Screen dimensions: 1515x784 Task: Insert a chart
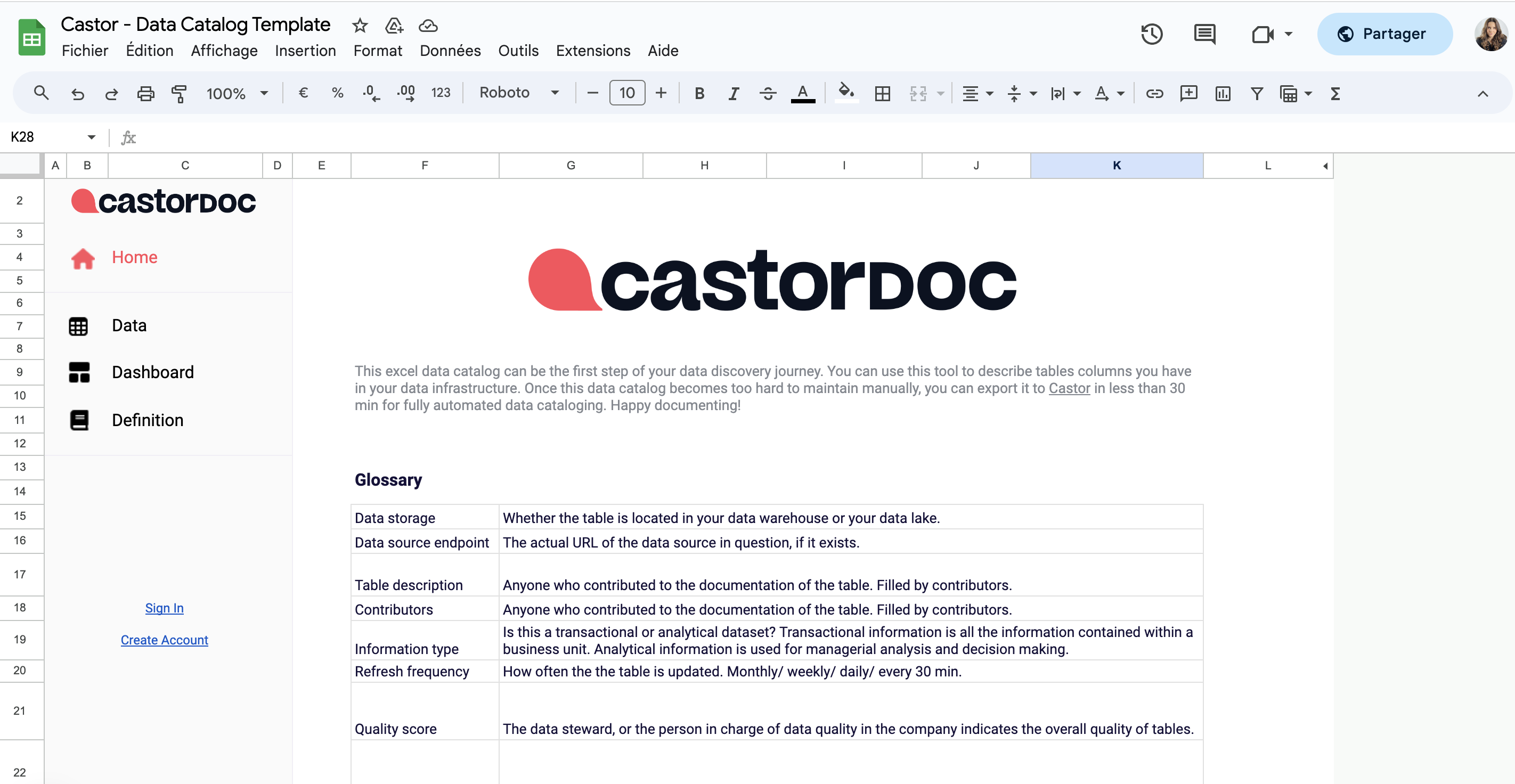tap(1223, 93)
